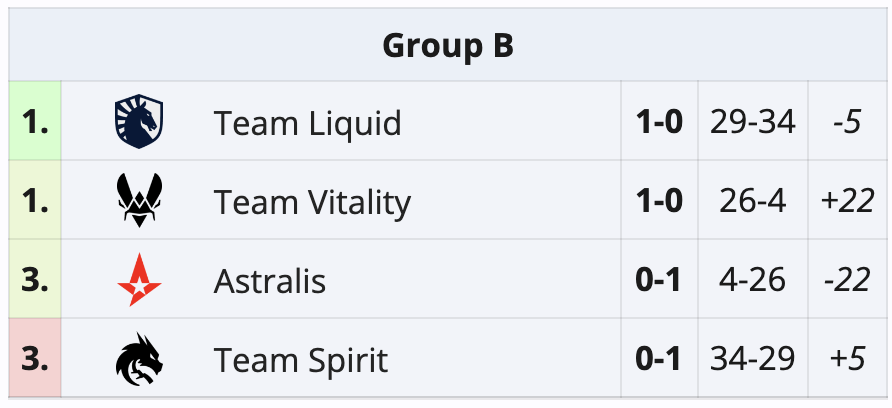
Task: Click Astralis's 0-1 match record
Action: [659, 281]
